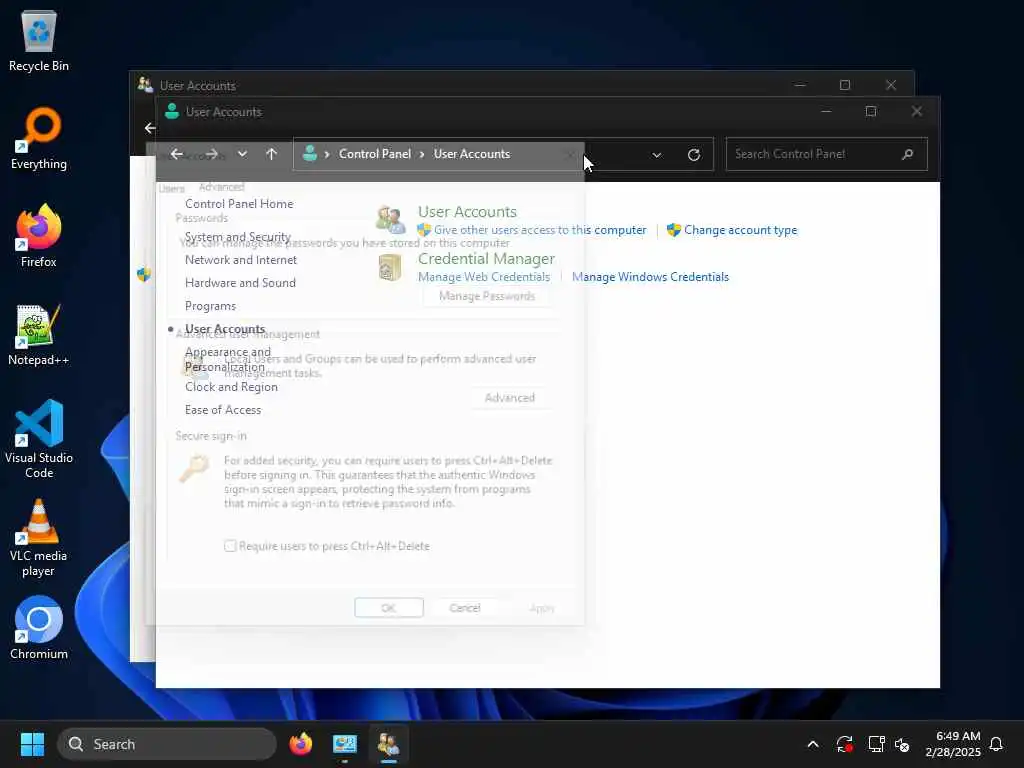Click the User Accounts heading link
This screenshot has height=768, width=1024.
click(x=467, y=212)
